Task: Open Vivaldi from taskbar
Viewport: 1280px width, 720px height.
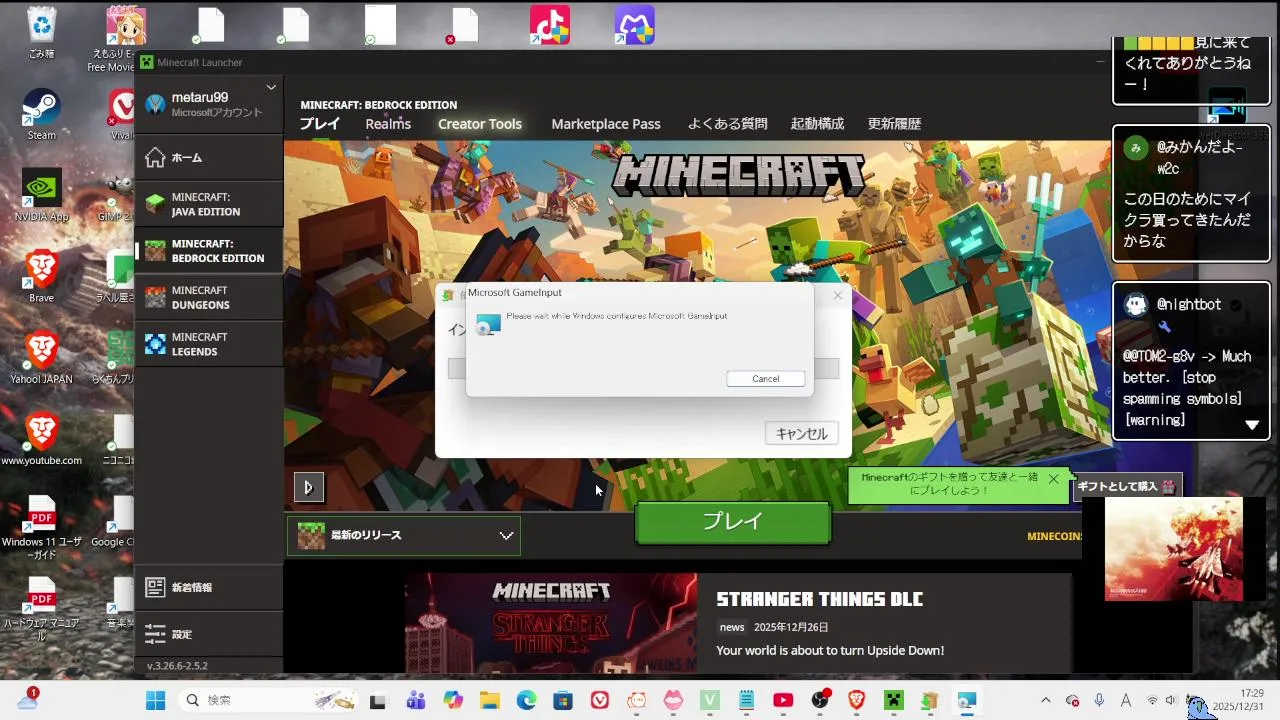Action: click(x=600, y=701)
